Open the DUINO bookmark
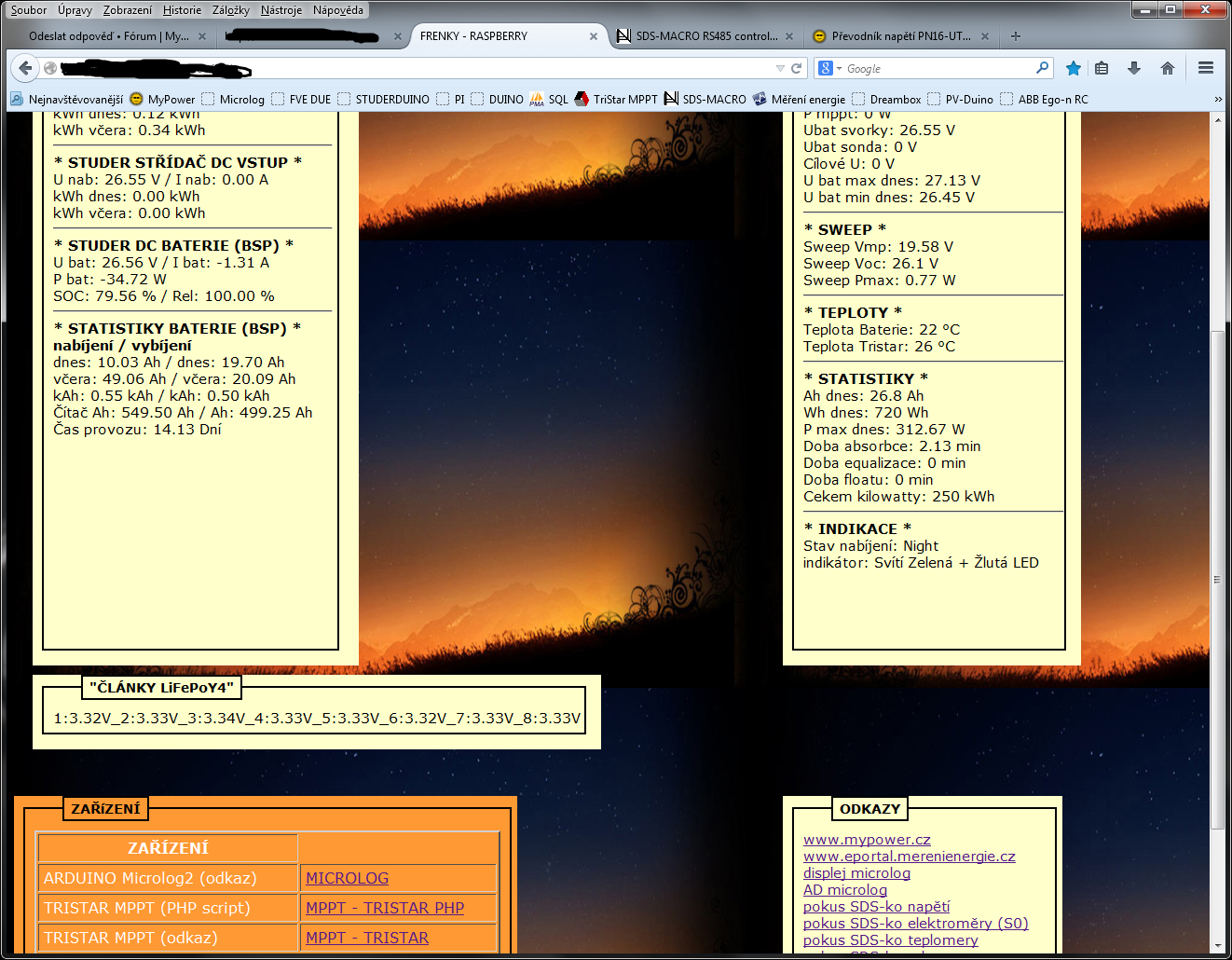This screenshot has width=1232, height=960. coord(497,99)
